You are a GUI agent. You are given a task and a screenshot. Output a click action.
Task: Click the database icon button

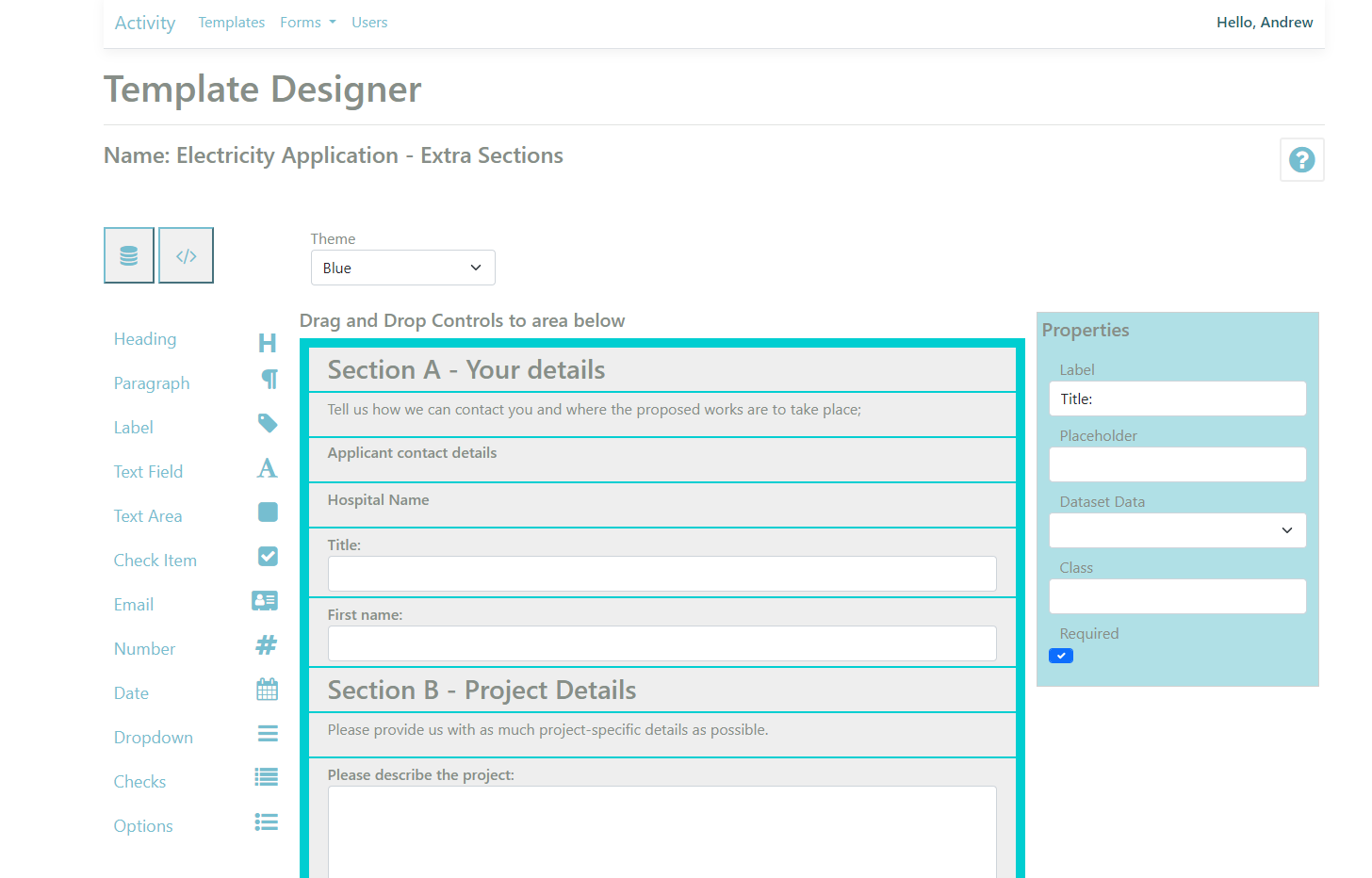click(x=129, y=255)
